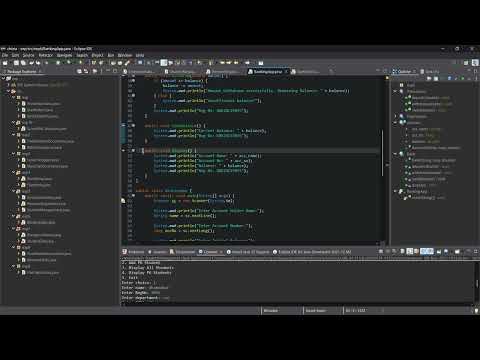This screenshot has height=360, width=480.
Task: Maximize the Console view
Action: (x=476, y=251)
